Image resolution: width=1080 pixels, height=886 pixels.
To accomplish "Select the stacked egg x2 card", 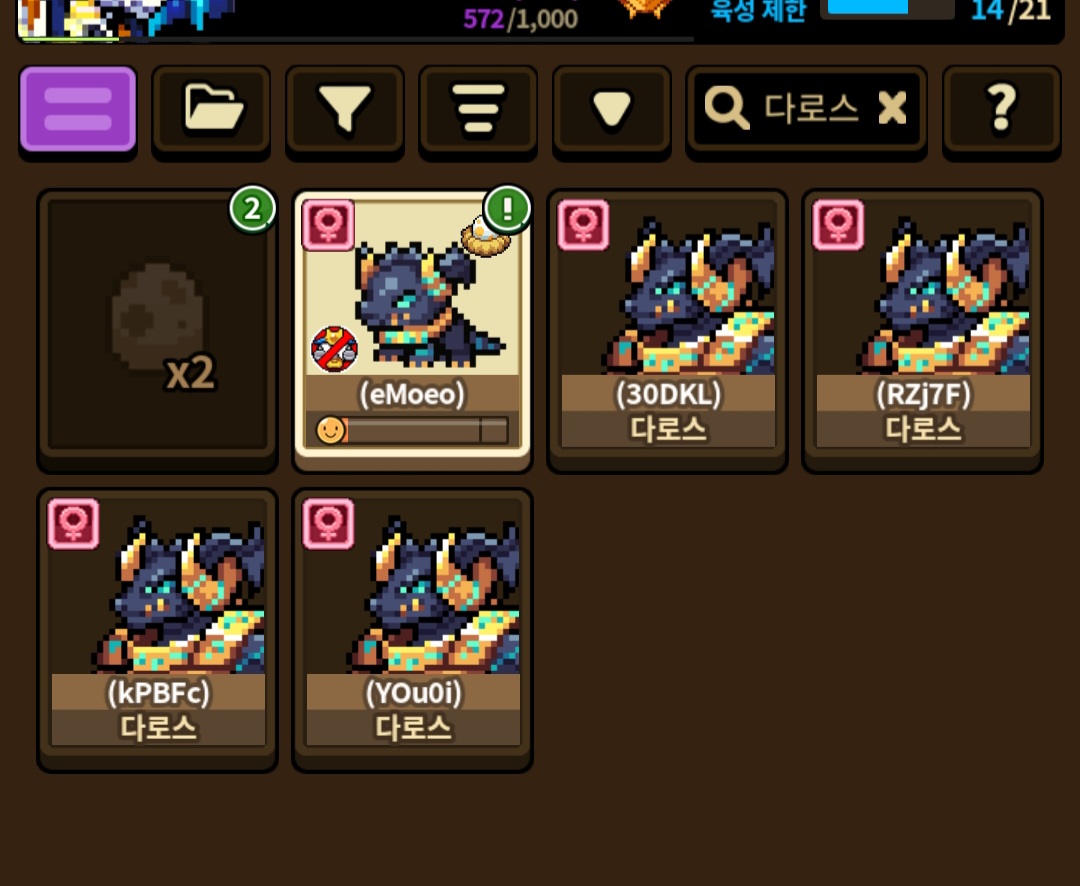I will coord(158,330).
